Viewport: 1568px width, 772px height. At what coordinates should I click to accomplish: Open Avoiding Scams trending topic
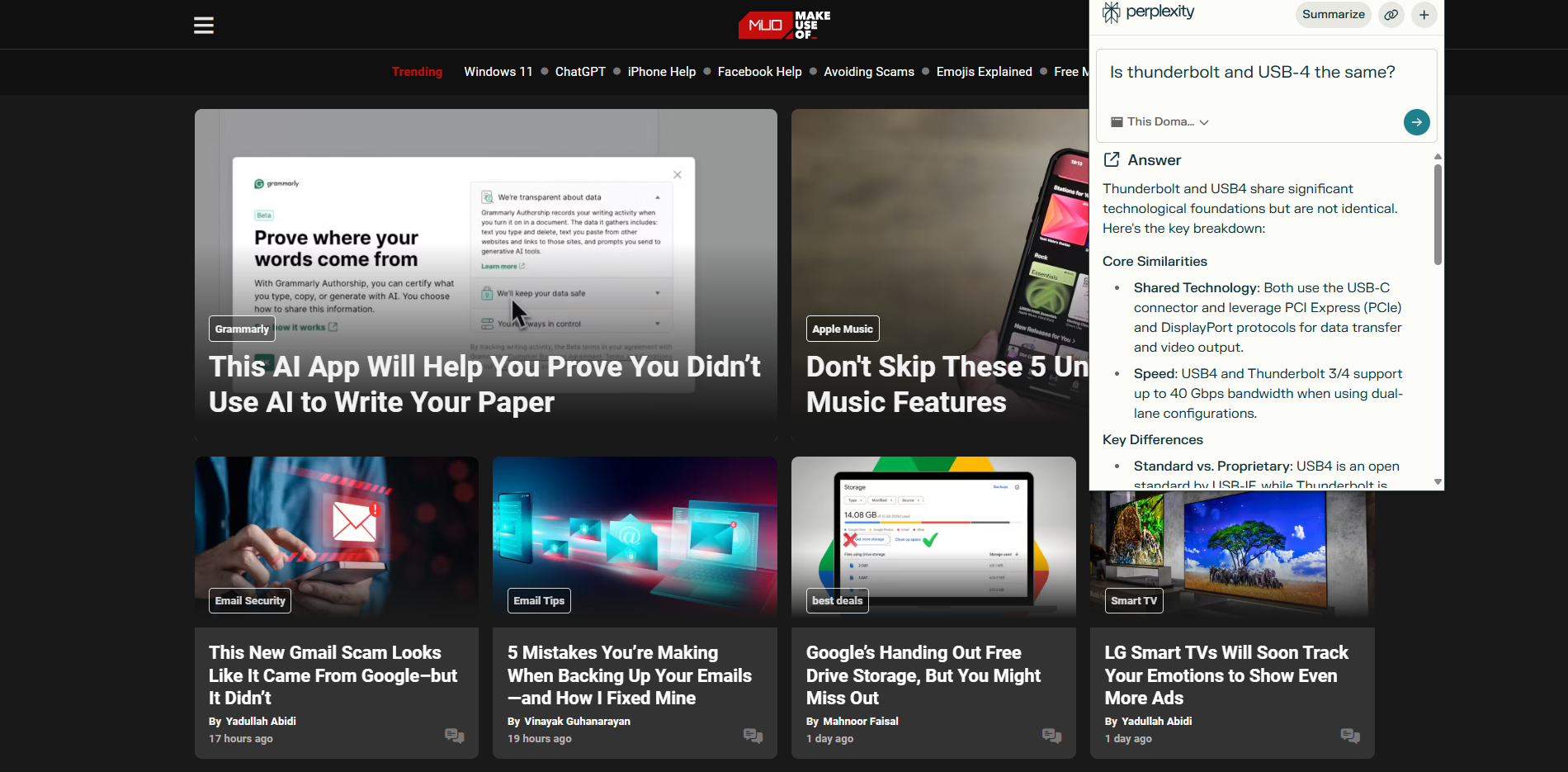click(x=869, y=72)
